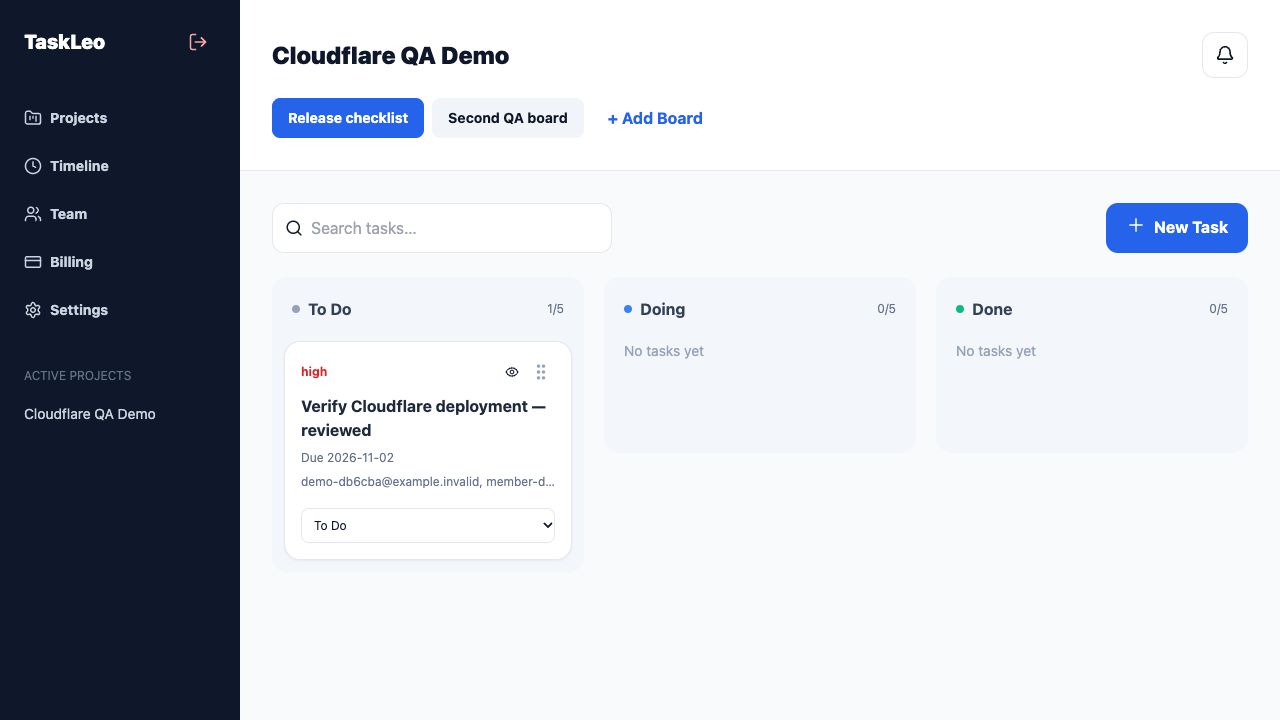This screenshot has height=720, width=1280.
Task: Click the Due 2026-11-02 date text
Action: point(347,458)
